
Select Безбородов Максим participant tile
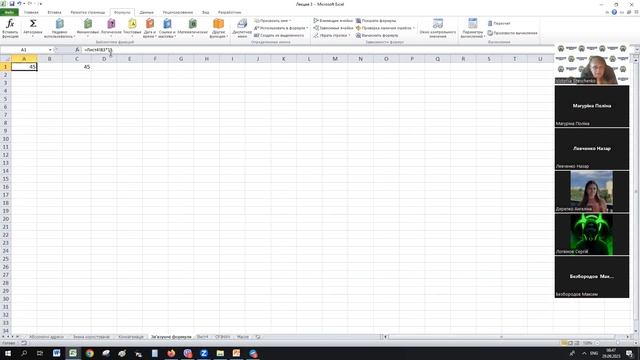click(x=592, y=277)
